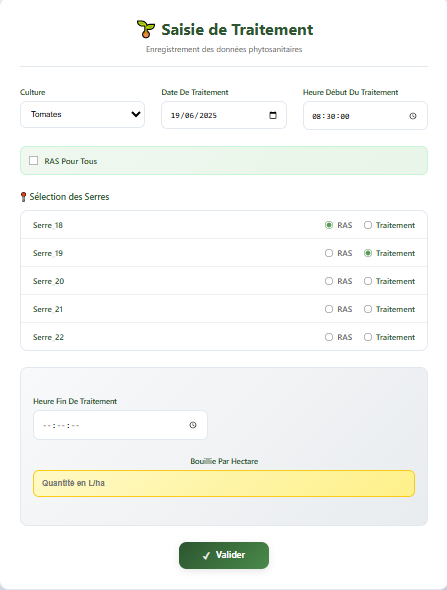
Task: Click the Serre_21 row label
Action: pyautogui.click(x=48, y=309)
